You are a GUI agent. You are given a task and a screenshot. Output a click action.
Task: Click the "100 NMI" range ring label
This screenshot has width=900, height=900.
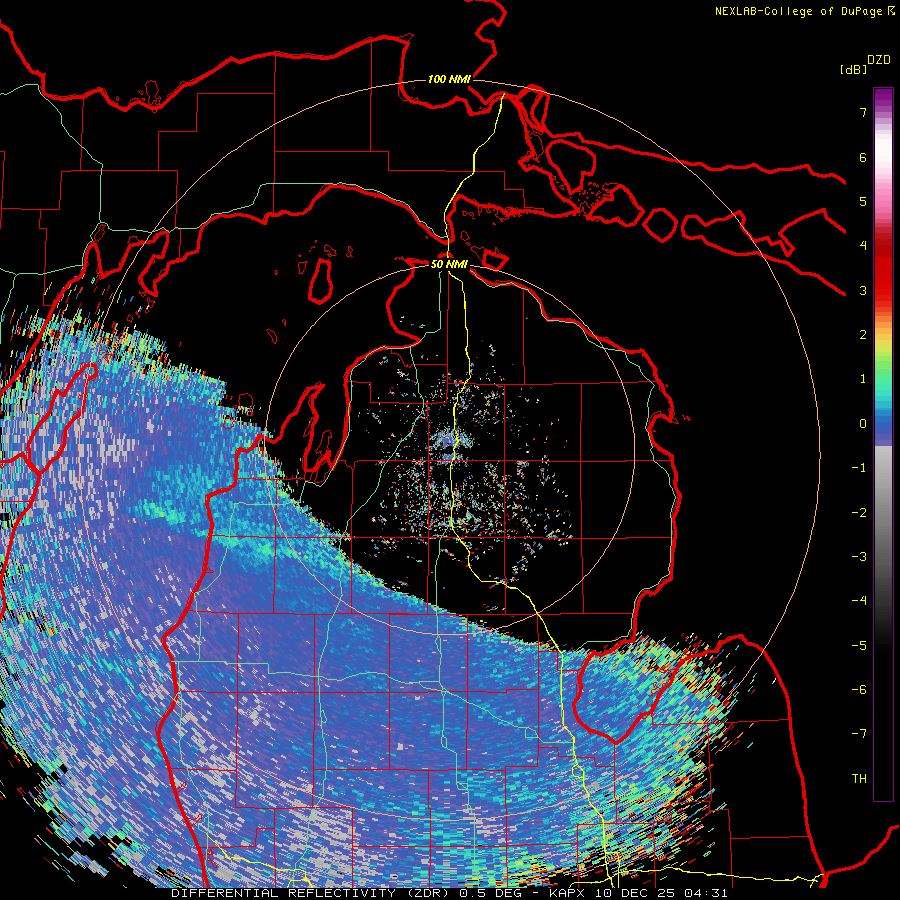449,79
